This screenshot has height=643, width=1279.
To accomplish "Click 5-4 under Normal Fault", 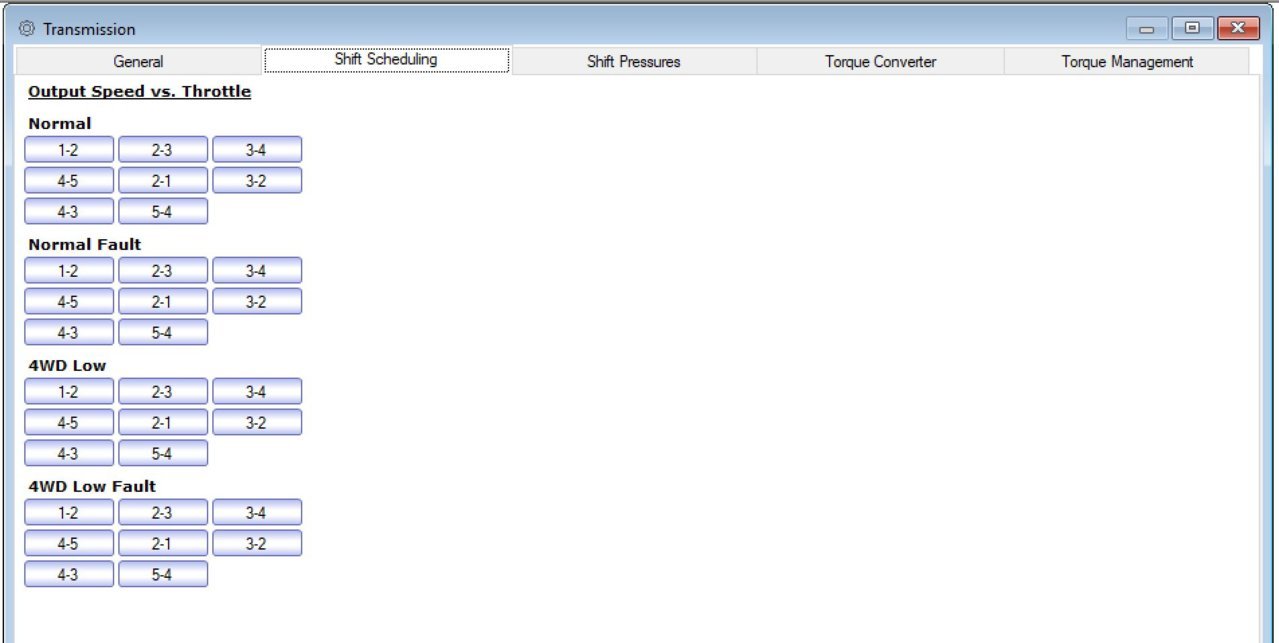I will 163,333.
